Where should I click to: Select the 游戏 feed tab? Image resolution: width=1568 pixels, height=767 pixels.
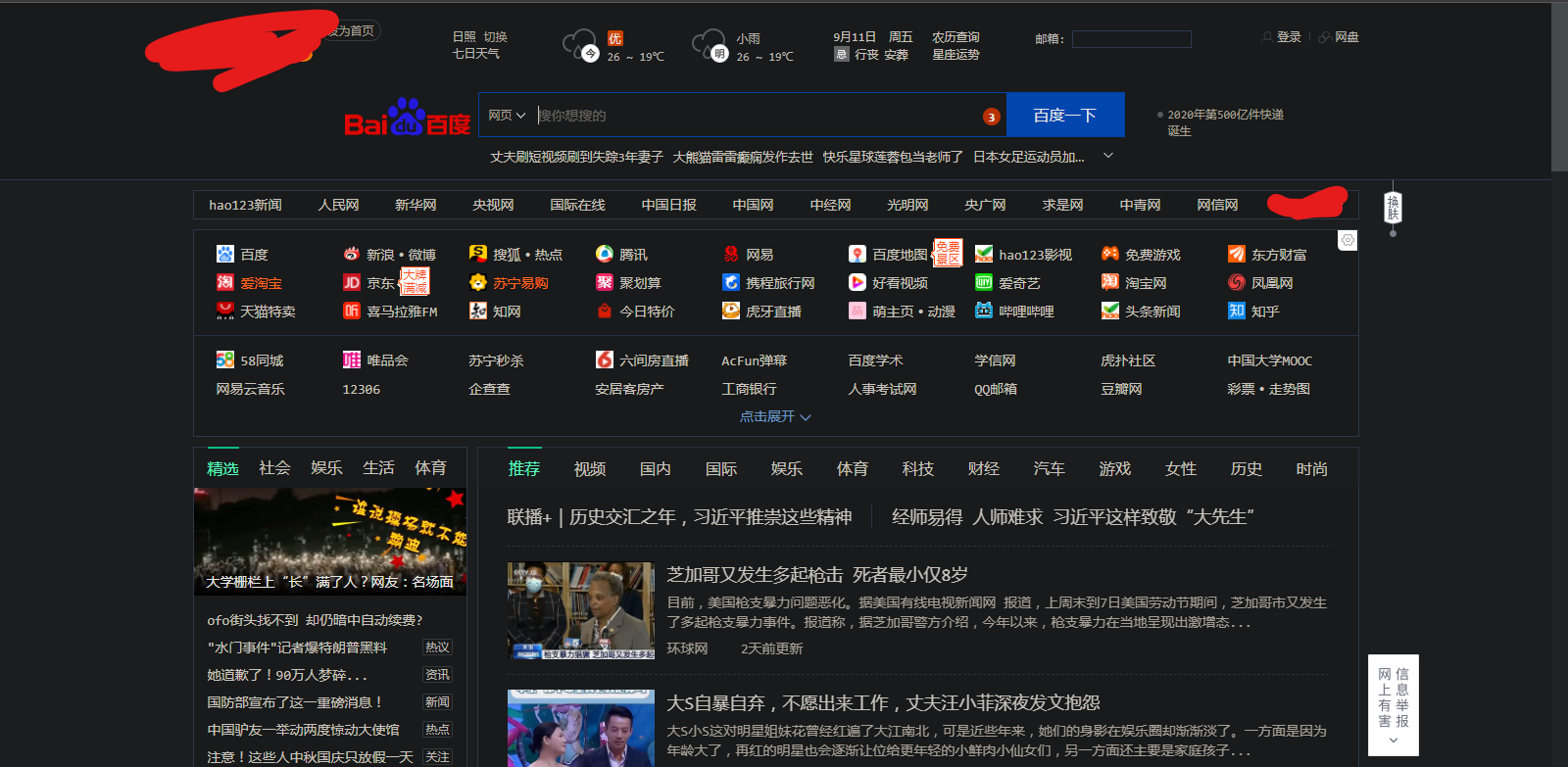pyautogui.click(x=1115, y=469)
